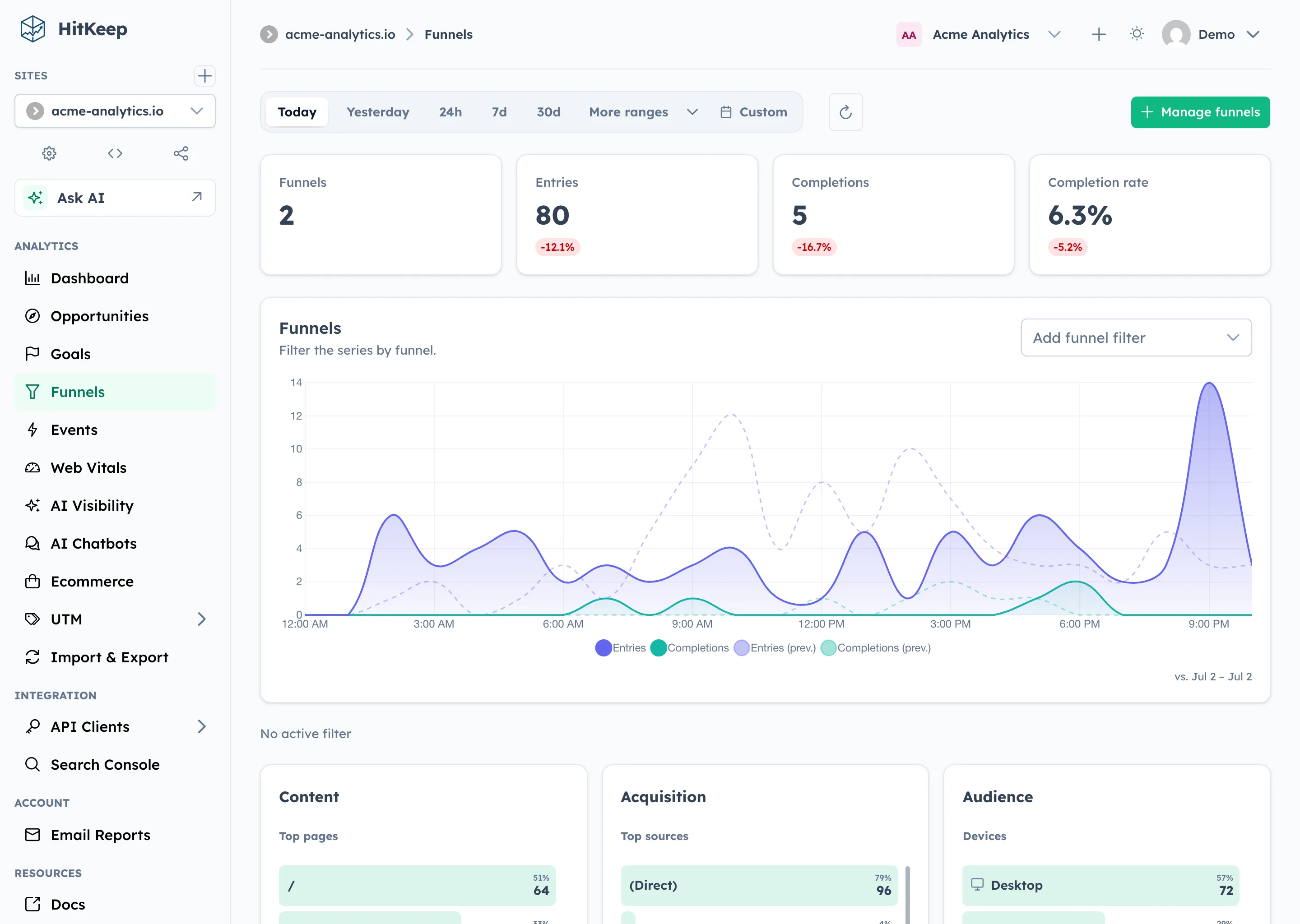1300x924 pixels.
Task: Click the AI Chatbots icon
Action: [32, 543]
